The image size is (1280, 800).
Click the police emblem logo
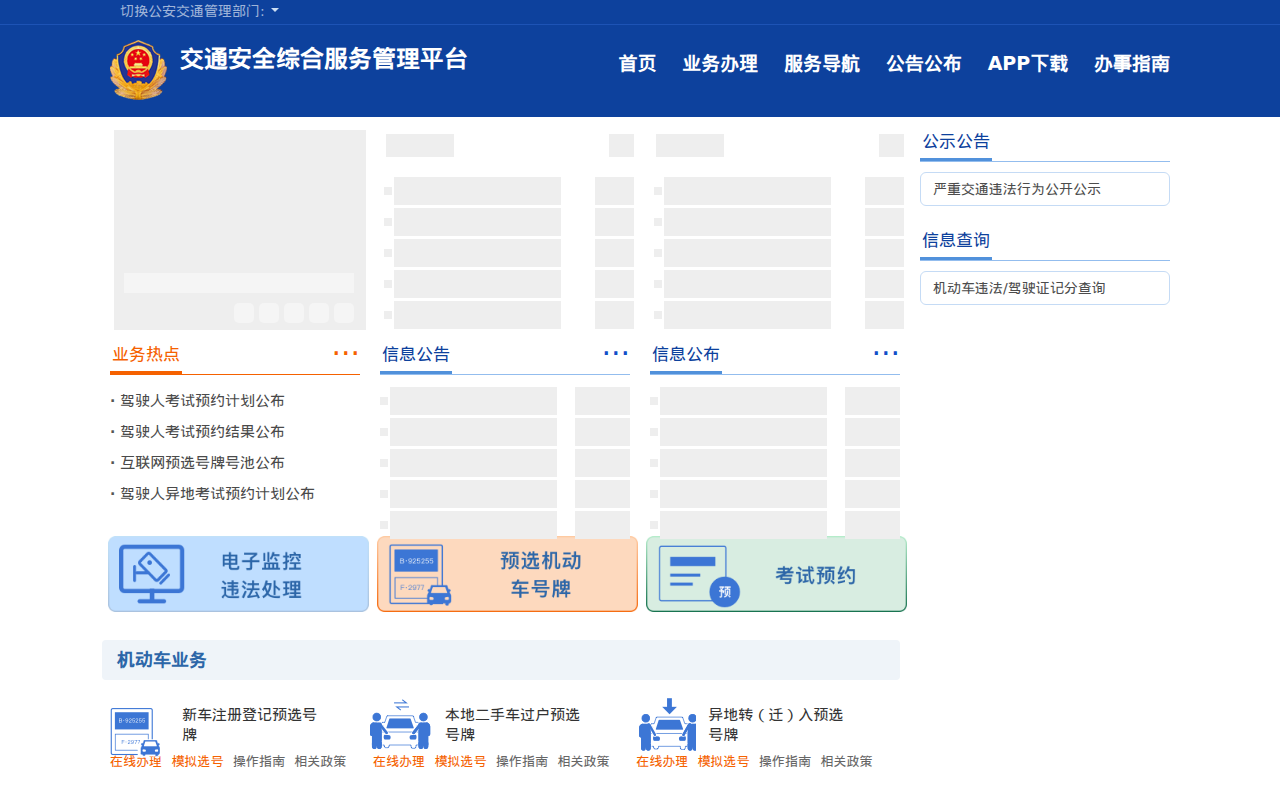point(137,70)
